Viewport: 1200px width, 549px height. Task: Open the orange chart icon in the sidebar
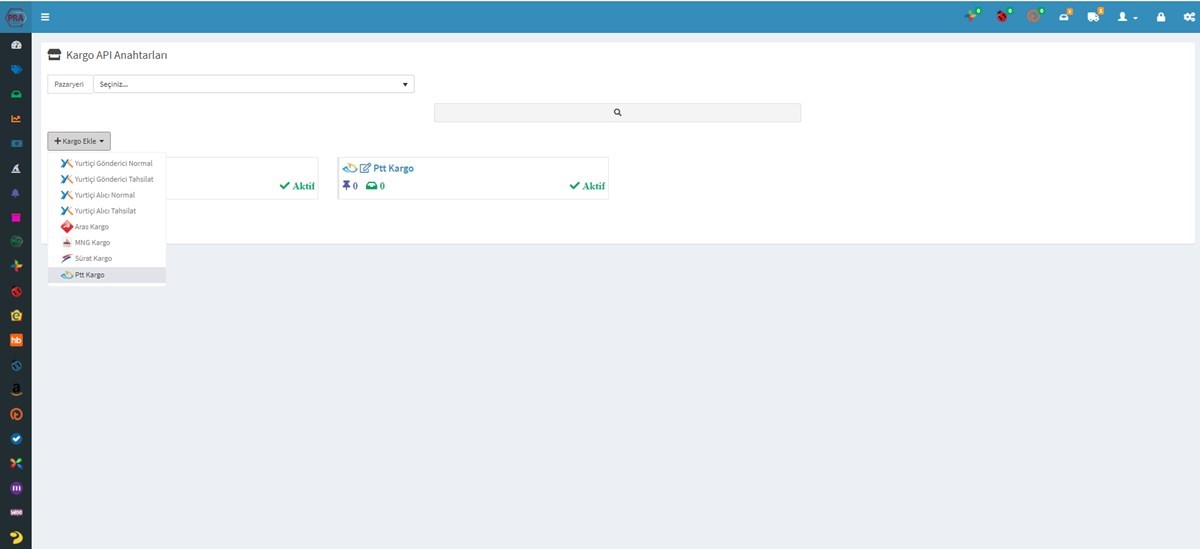pos(16,119)
